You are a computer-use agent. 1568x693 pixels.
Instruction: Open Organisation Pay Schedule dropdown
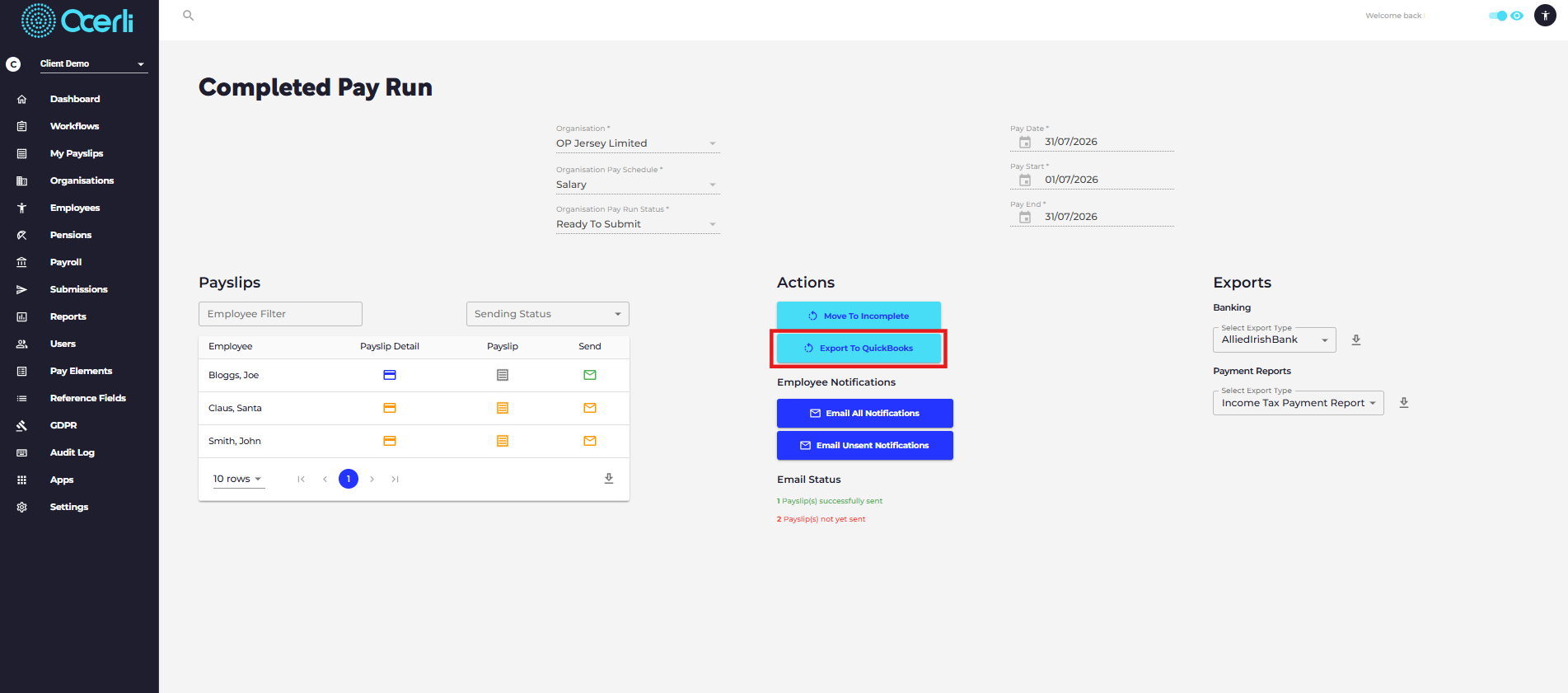point(638,185)
